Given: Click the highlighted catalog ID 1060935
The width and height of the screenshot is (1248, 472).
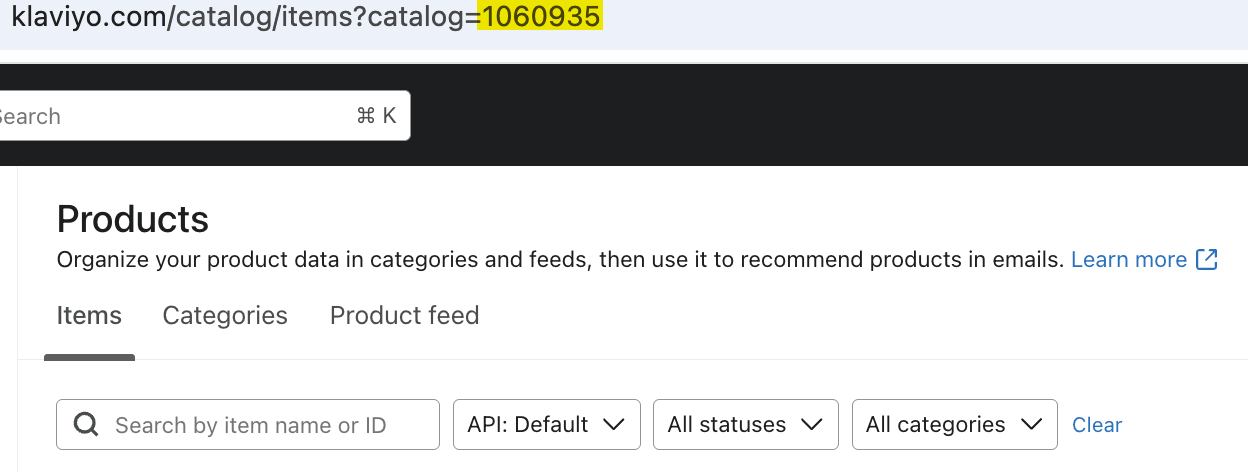Looking at the screenshot, I should coord(540,17).
